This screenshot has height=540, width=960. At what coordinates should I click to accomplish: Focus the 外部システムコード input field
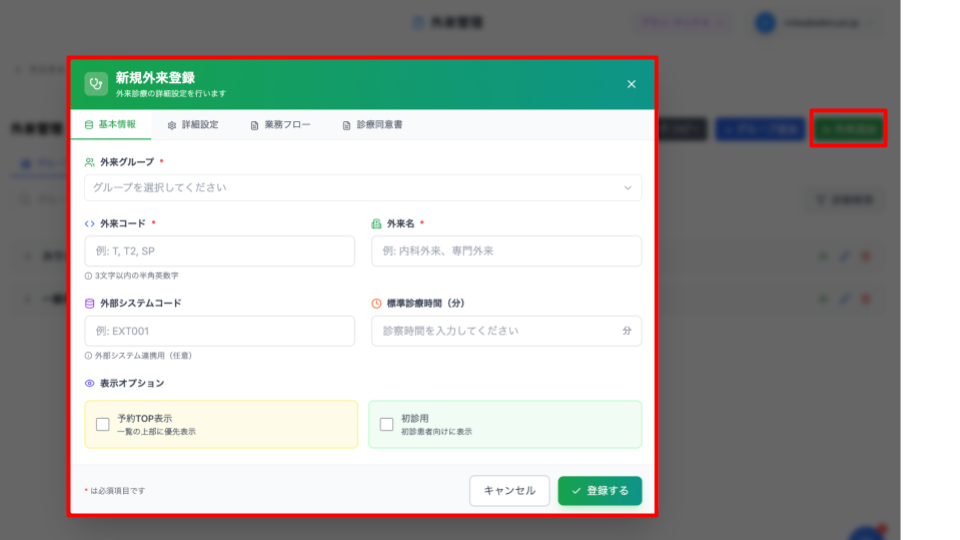pyautogui.click(x=220, y=331)
